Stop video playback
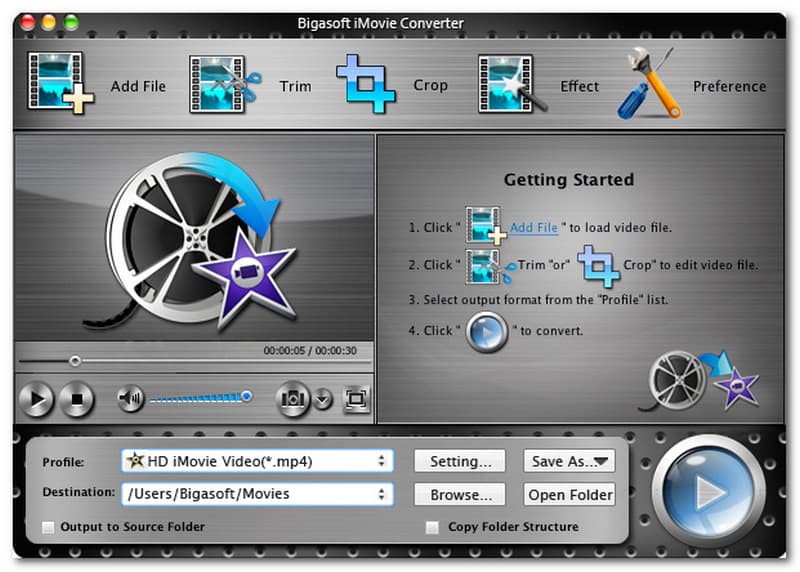800x572 pixels. coord(75,401)
